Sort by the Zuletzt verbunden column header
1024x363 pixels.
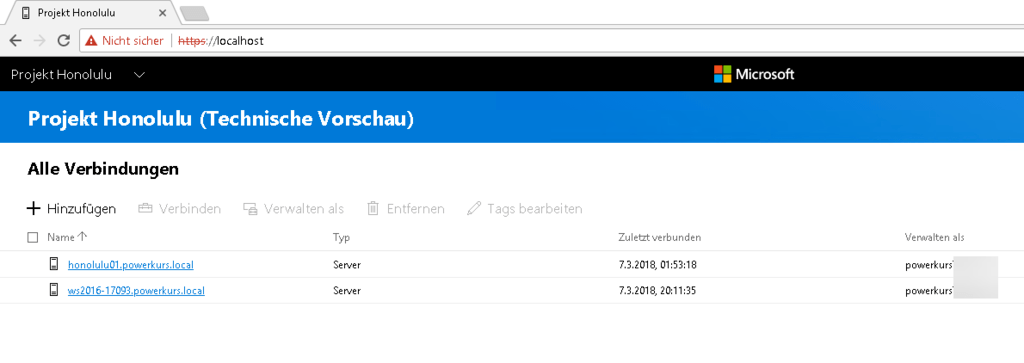[660, 238]
